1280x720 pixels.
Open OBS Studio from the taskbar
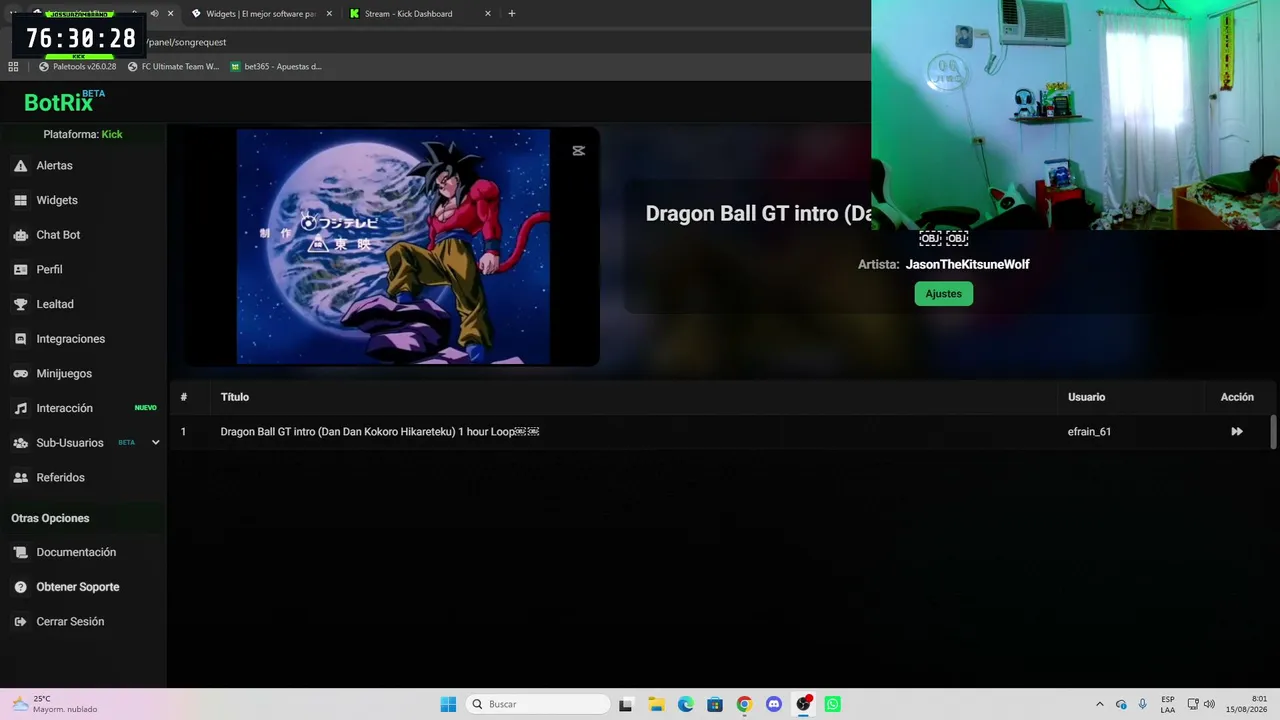click(x=803, y=704)
